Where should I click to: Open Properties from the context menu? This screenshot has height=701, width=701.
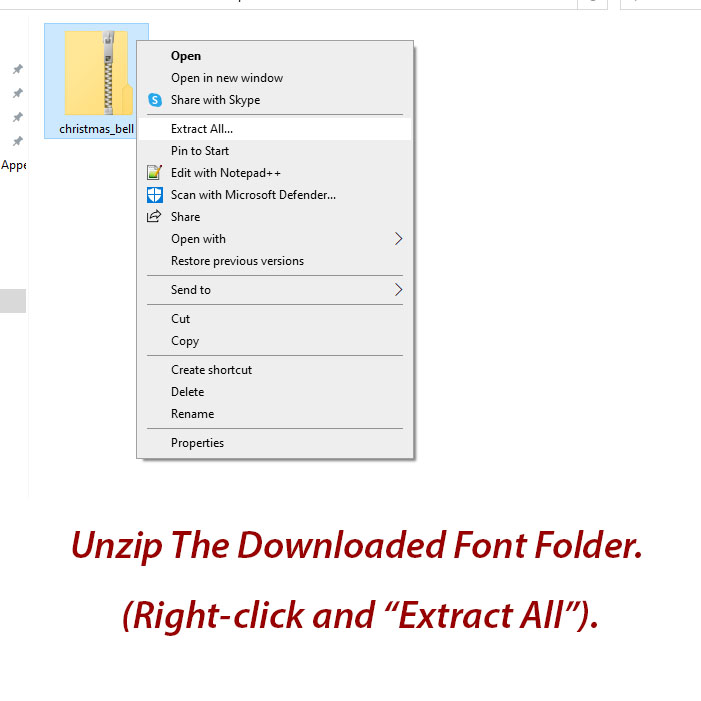275,443
